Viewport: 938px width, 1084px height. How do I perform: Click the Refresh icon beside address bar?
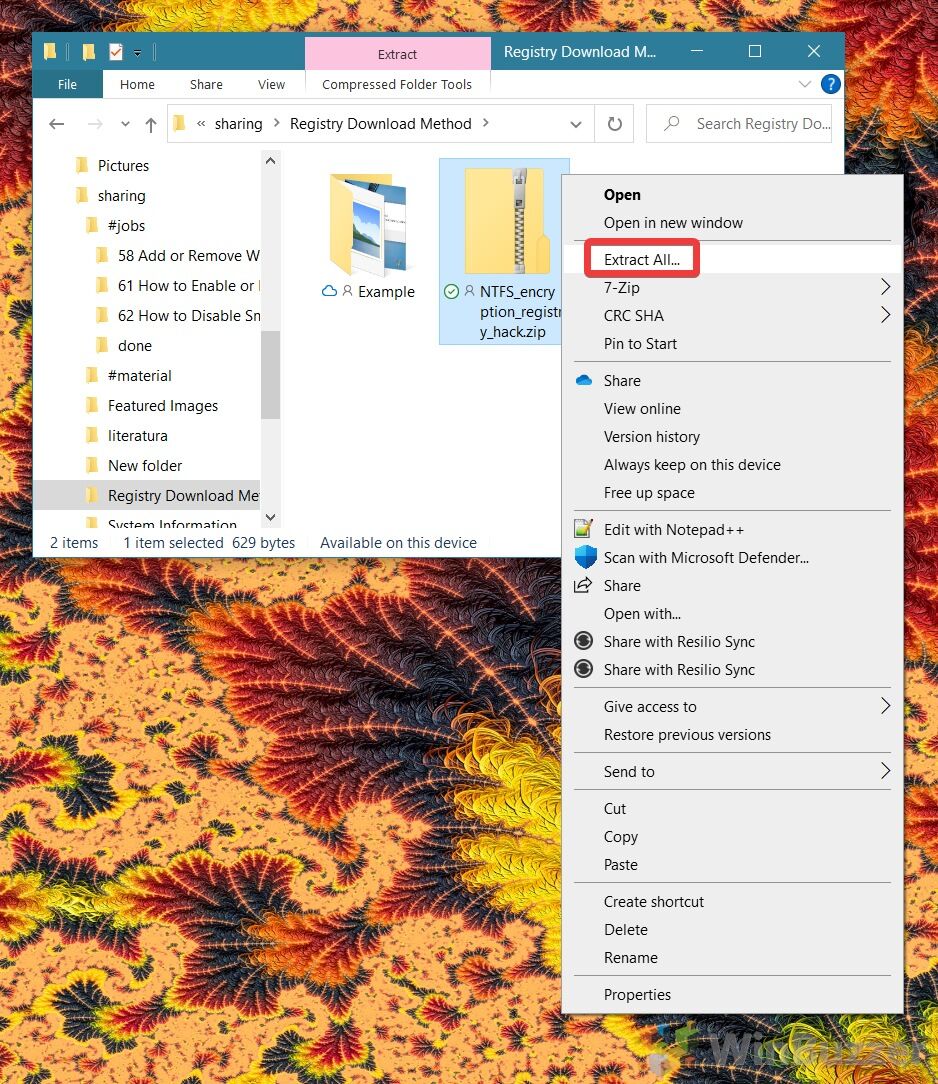point(615,124)
